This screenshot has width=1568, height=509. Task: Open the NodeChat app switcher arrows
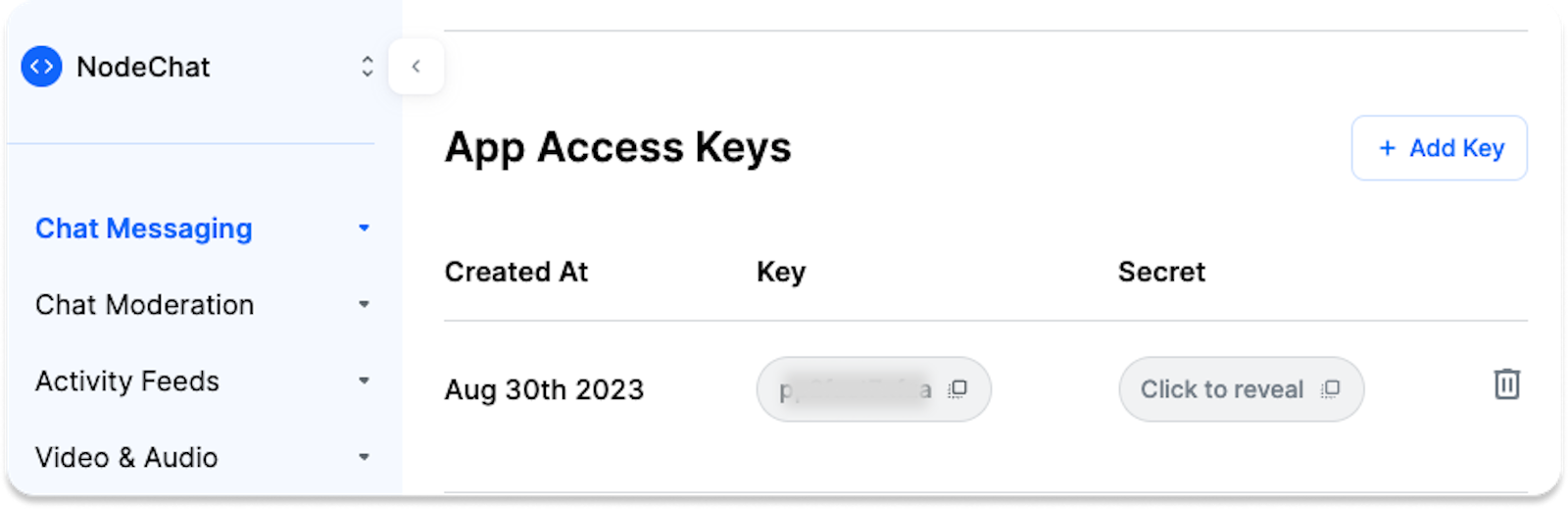coord(367,67)
